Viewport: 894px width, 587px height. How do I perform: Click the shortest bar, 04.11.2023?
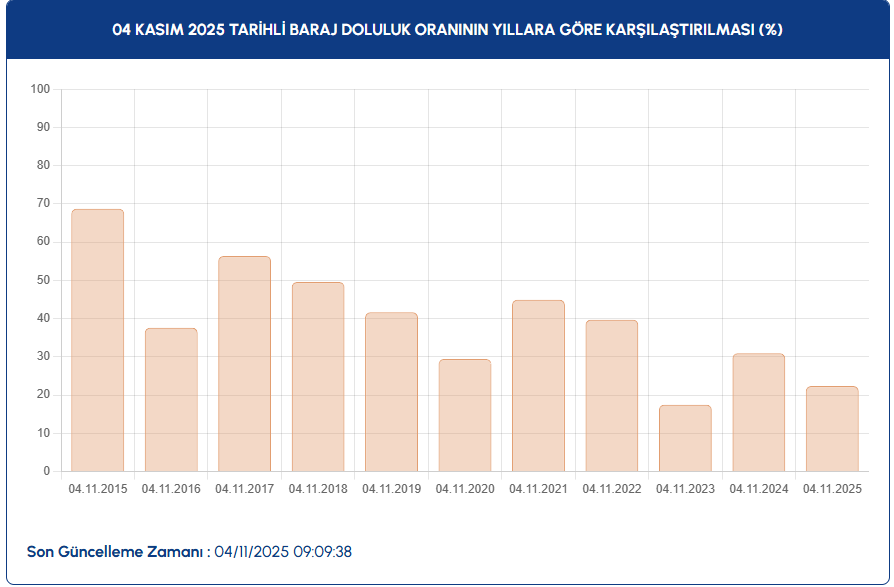(685, 438)
